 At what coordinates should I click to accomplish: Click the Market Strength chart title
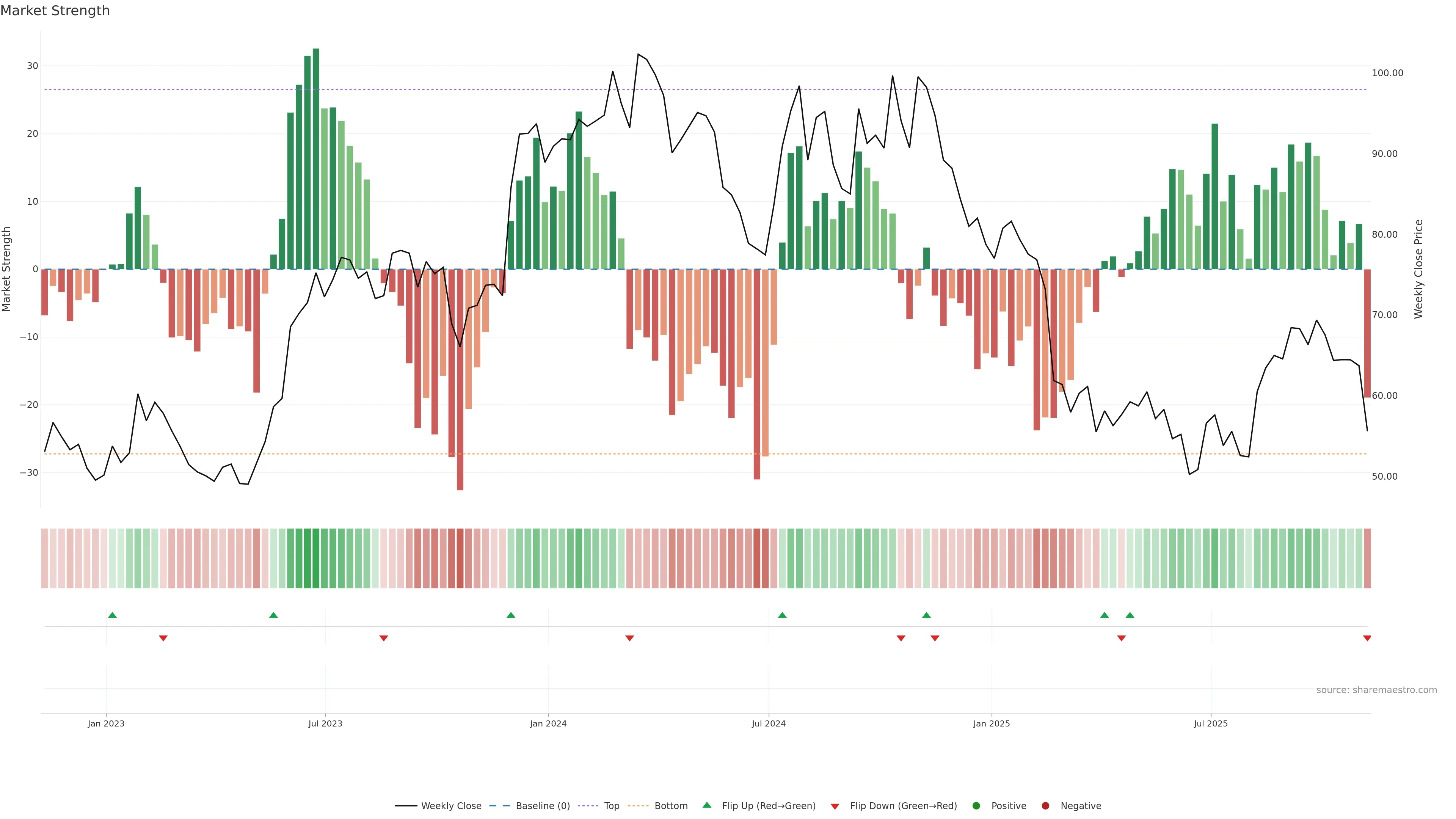55,11
